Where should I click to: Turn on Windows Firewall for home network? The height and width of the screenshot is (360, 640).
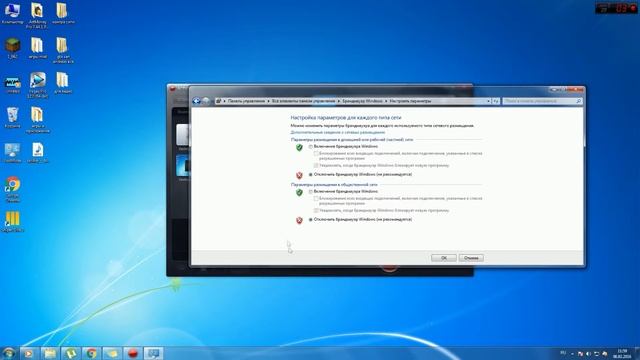click(x=311, y=147)
